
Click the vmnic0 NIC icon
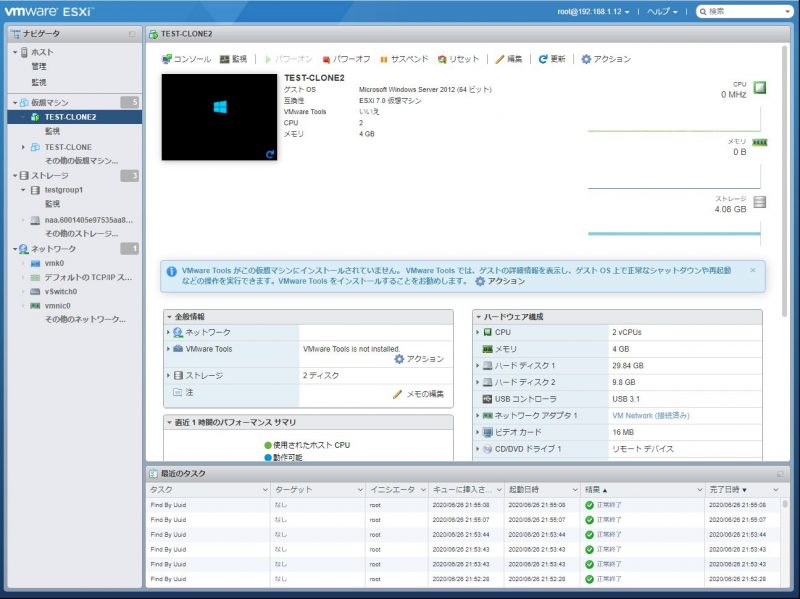coord(35,306)
